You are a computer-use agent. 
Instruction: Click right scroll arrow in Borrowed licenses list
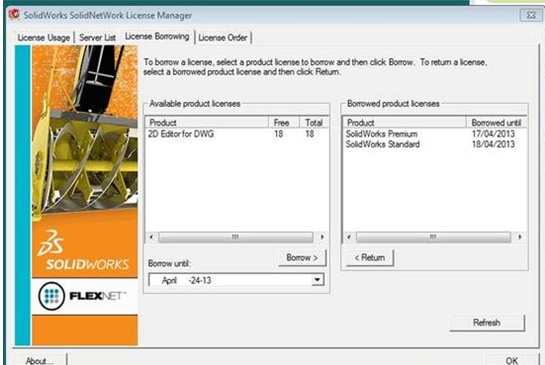pos(520,237)
